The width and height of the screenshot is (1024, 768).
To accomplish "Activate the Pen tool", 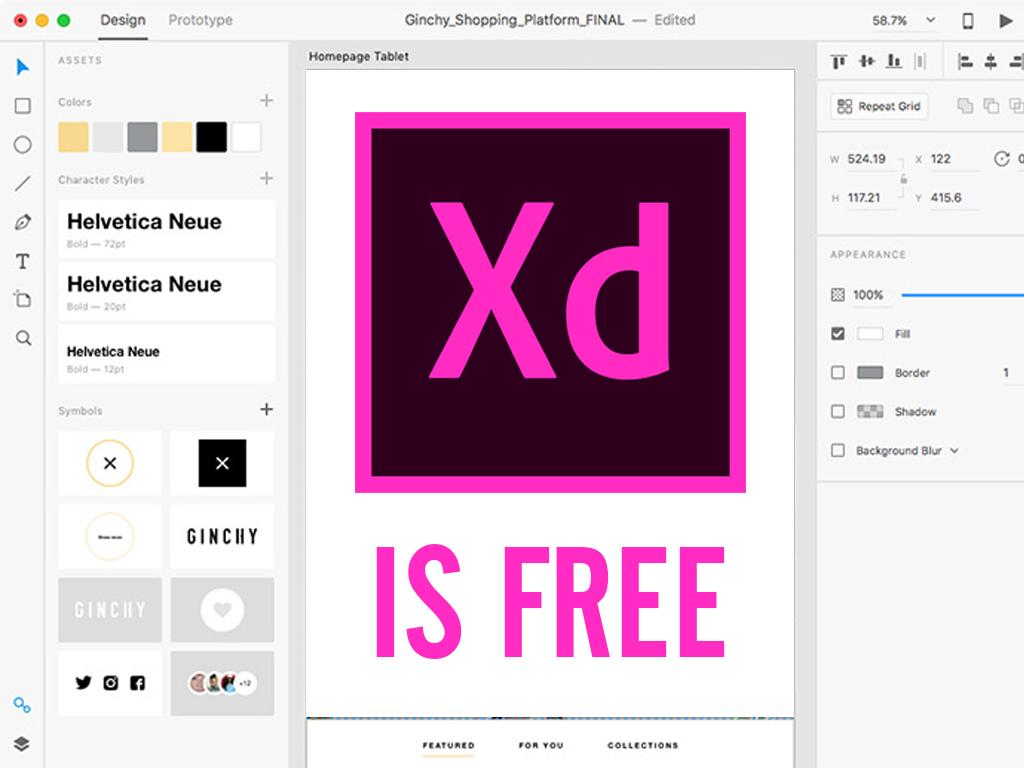I will 23,222.
